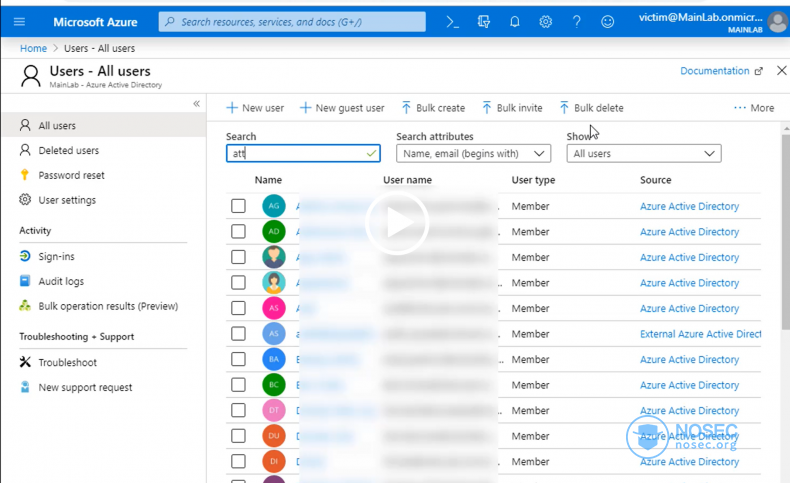Open the notifications bell
Viewport: 790px width, 483px height.
tap(514, 22)
